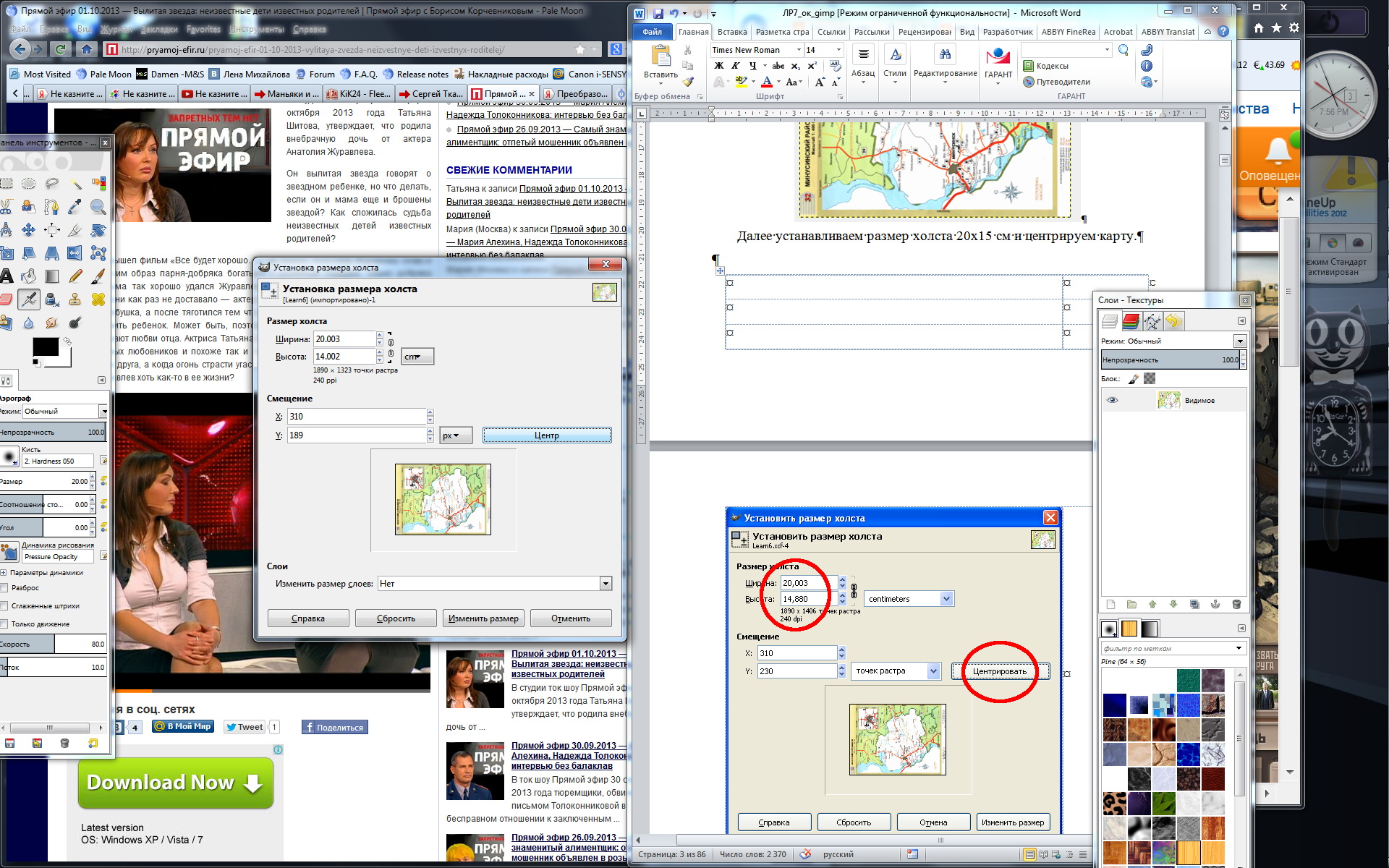Viewport: 1389px width, 868px height.
Task: Select the Heal bandage tool
Action: click(x=98, y=299)
